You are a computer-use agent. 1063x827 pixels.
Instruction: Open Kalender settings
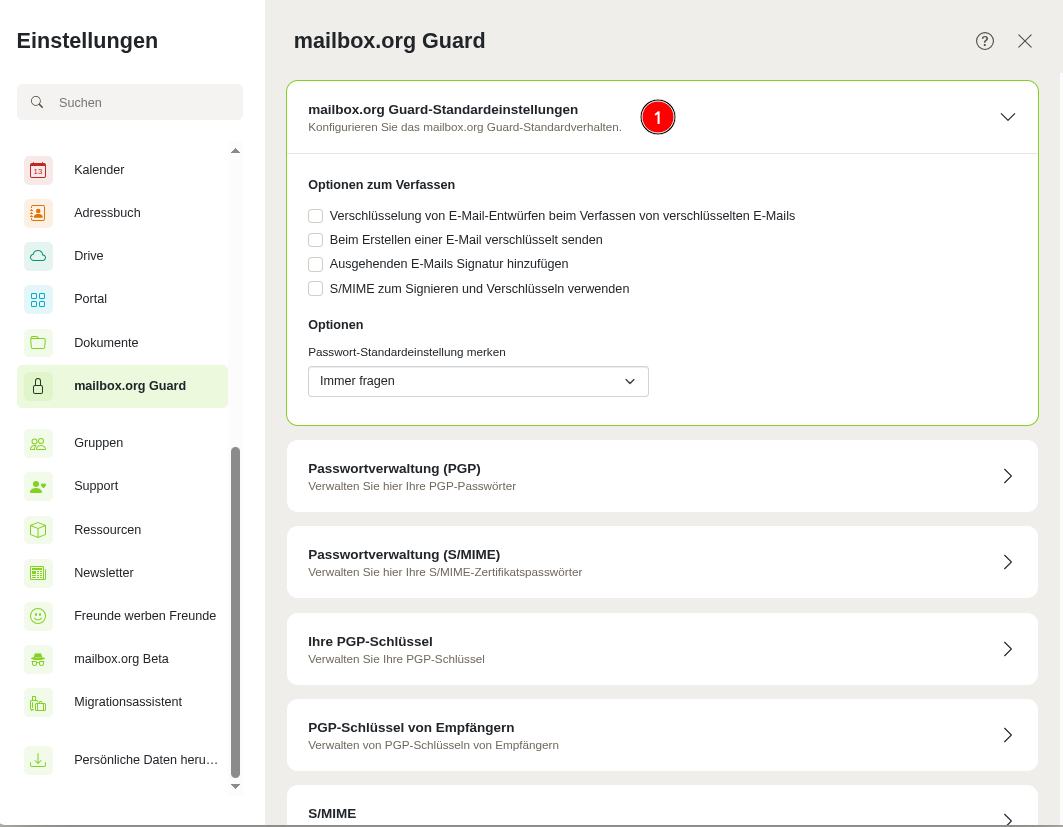122,170
